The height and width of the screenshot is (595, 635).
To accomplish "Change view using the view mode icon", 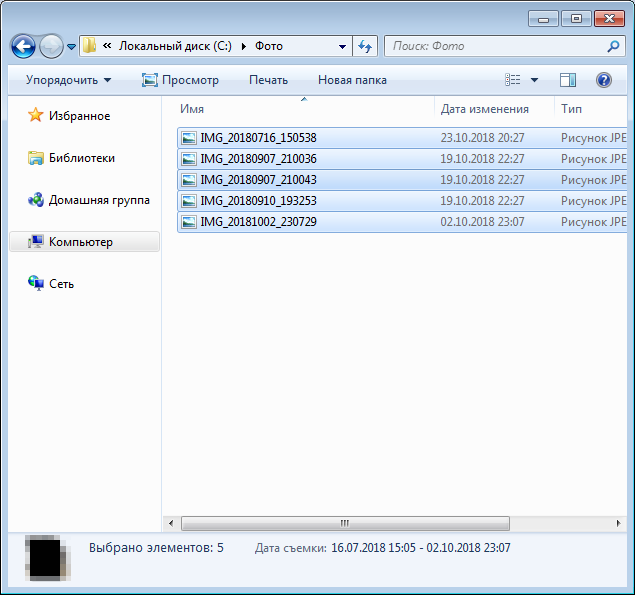I will tap(513, 80).
